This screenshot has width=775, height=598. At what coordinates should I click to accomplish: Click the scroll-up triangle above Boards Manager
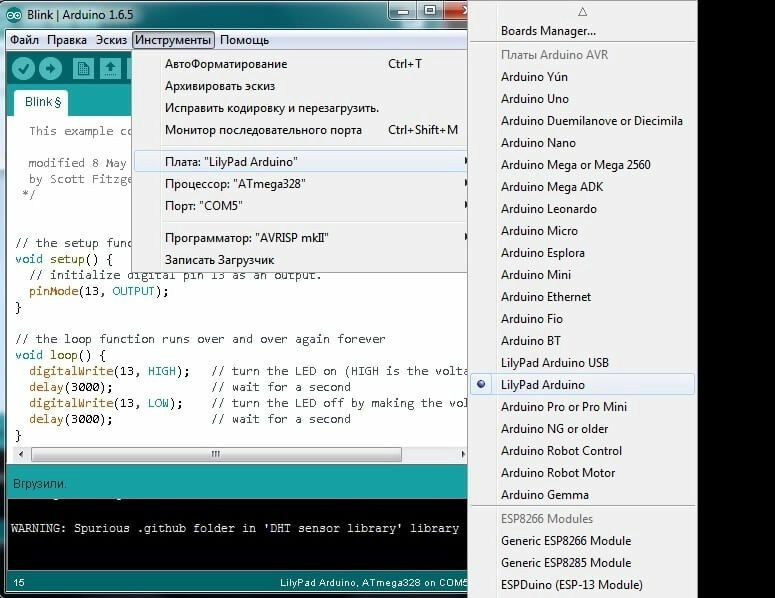(x=582, y=11)
